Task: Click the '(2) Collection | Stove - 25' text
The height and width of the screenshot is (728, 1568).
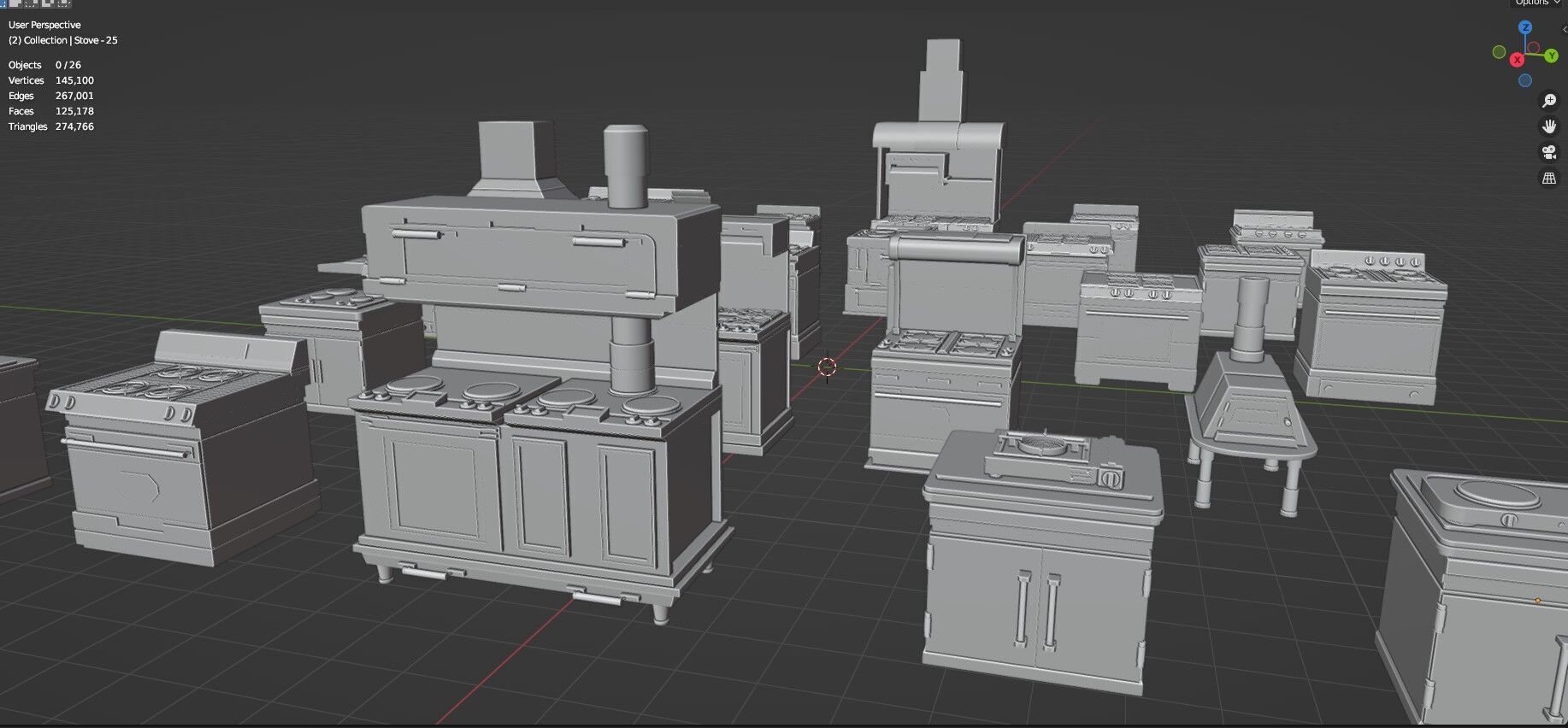Action: (63, 40)
